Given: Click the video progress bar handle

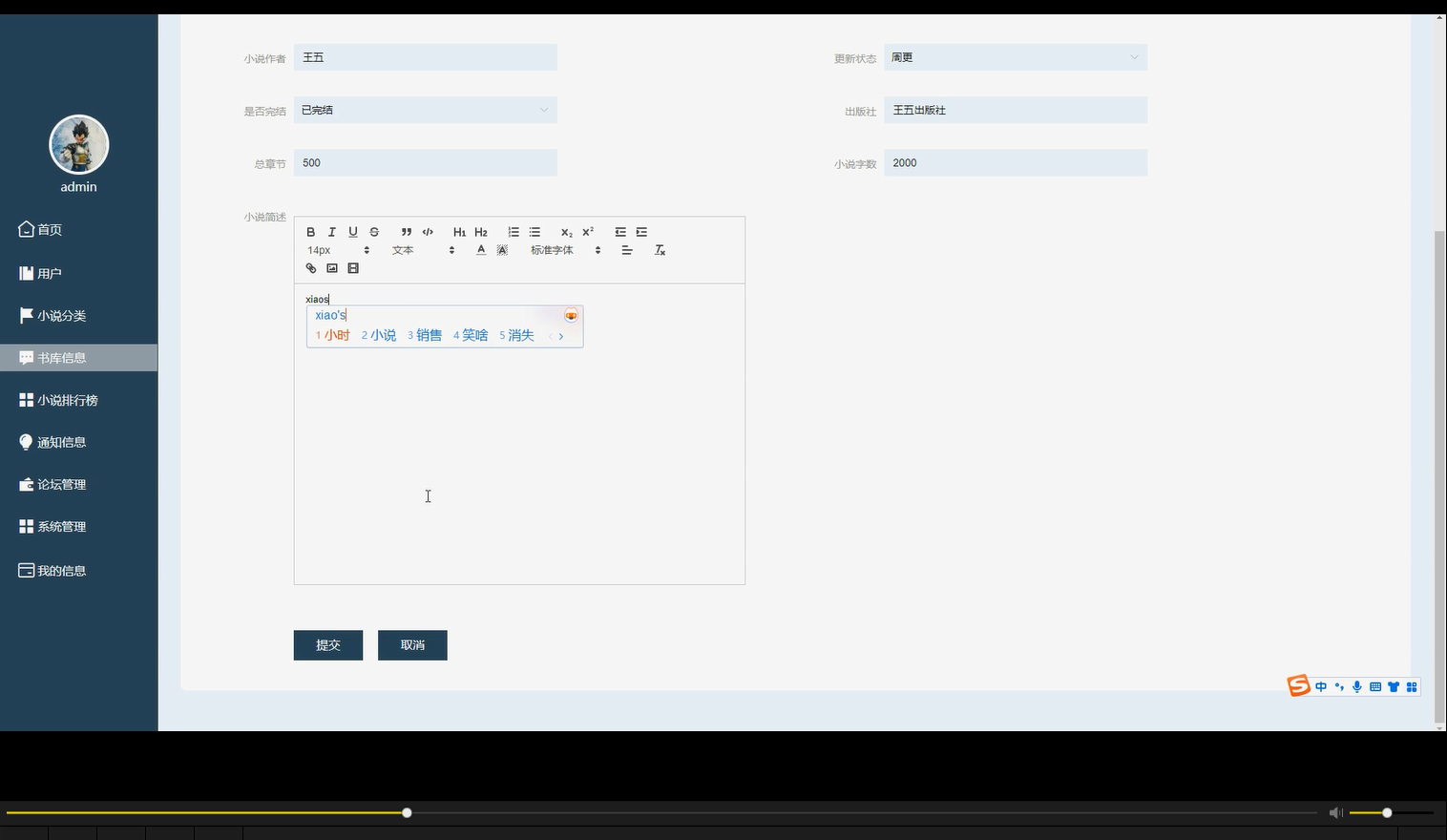Looking at the screenshot, I should pyautogui.click(x=407, y=812).
